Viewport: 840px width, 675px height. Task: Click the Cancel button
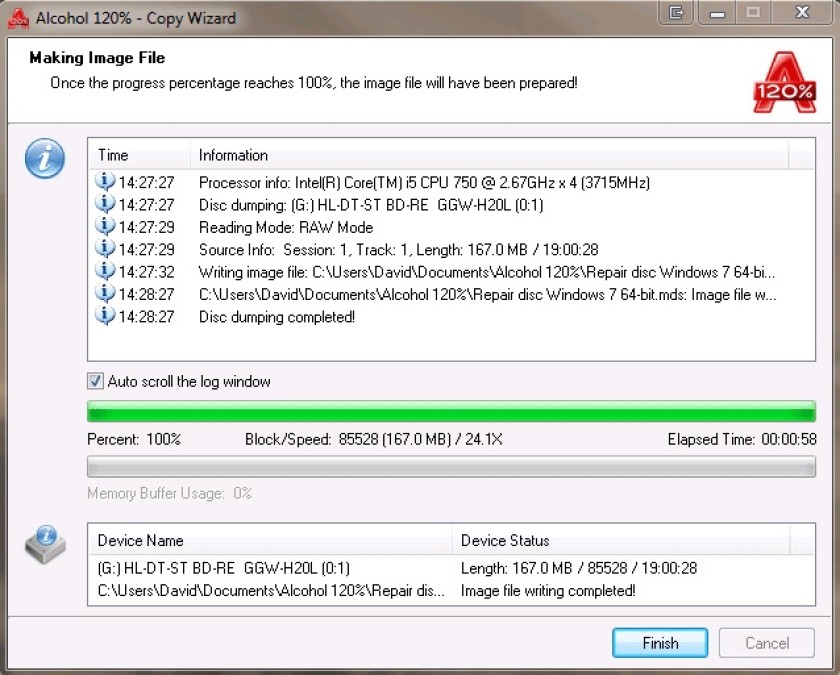(767, 643)
